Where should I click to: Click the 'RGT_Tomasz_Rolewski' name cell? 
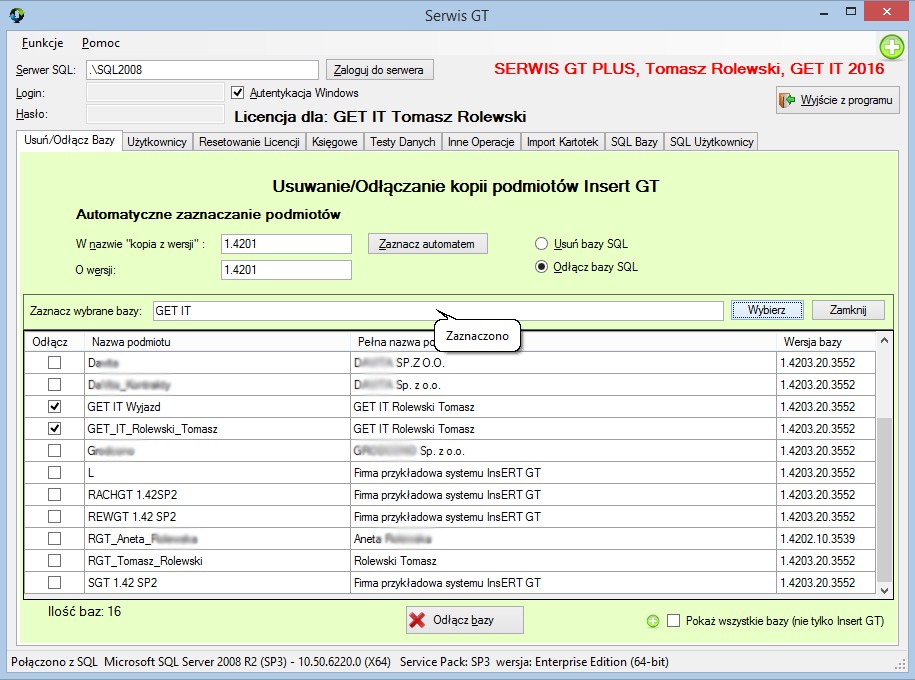point(217,561)
